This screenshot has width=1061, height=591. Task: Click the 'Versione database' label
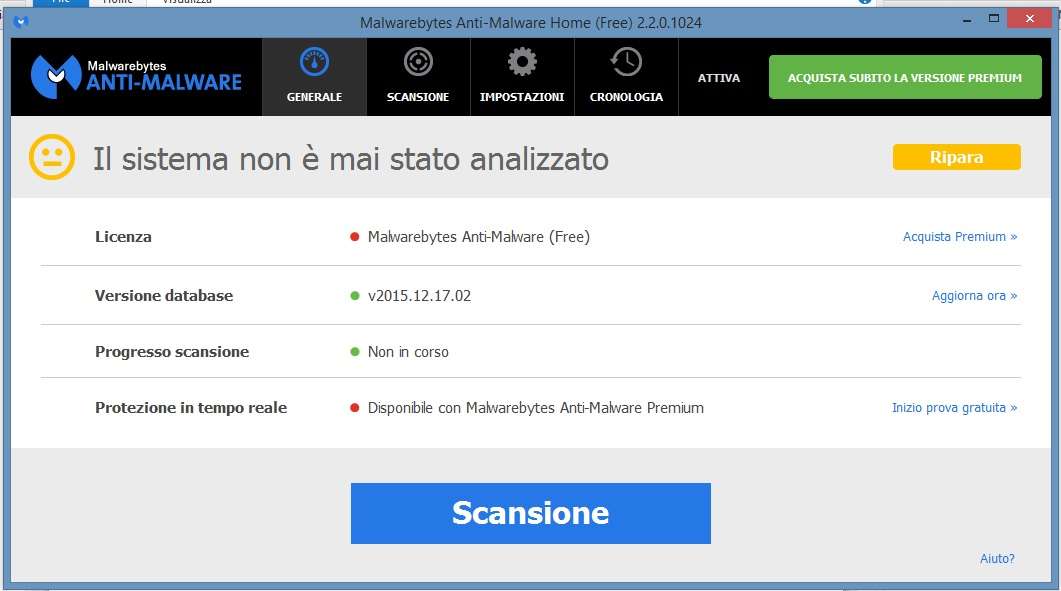(x=164, y=295)
